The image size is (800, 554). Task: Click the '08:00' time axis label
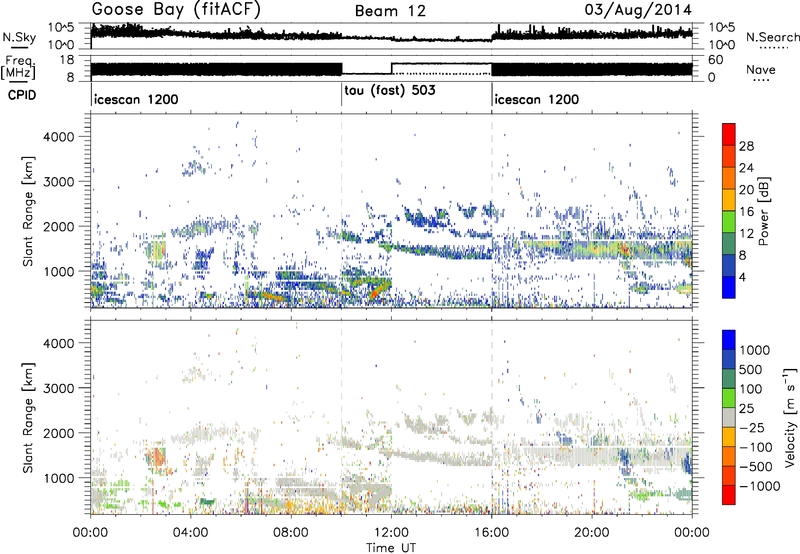[291, 533]
